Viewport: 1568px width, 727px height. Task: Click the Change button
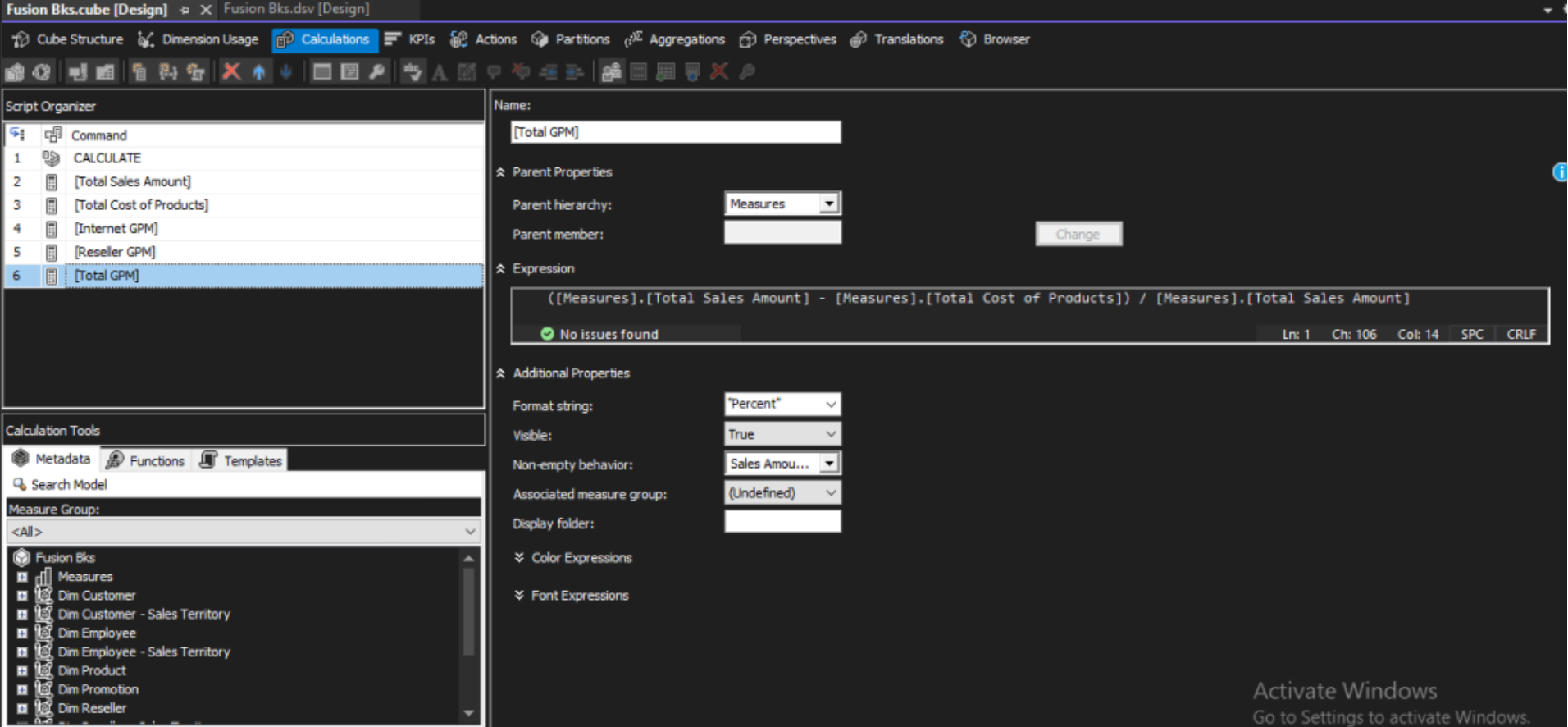click(x=1078, y=235)
